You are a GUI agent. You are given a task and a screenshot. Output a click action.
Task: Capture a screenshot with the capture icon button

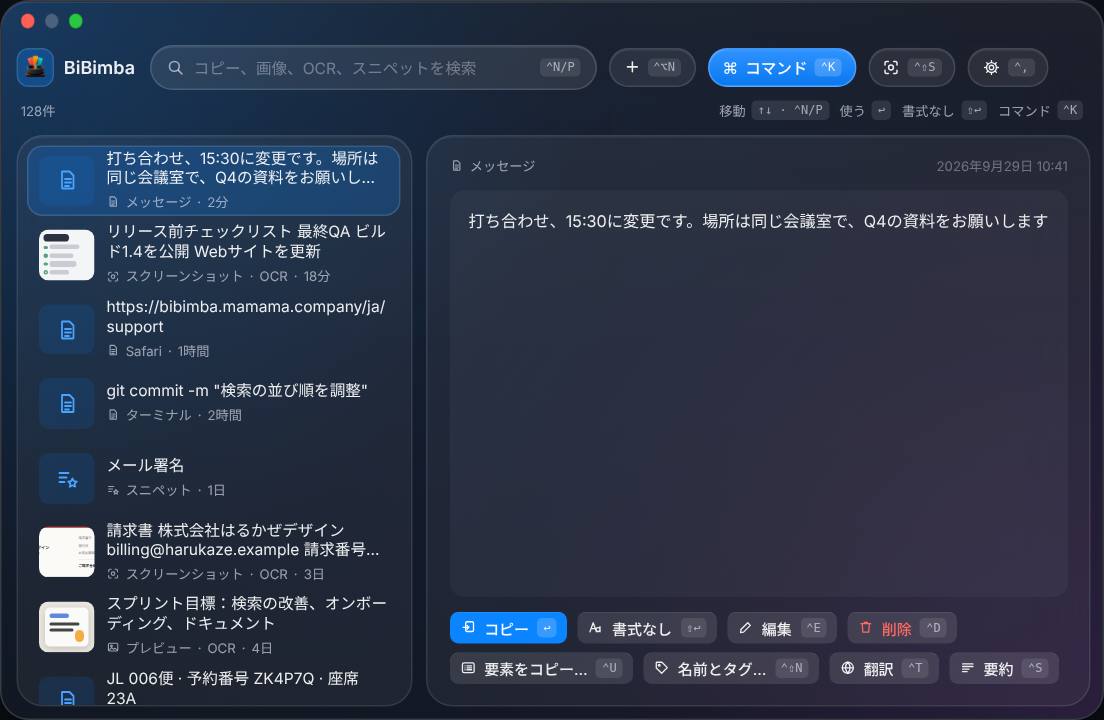coord(912,68)
